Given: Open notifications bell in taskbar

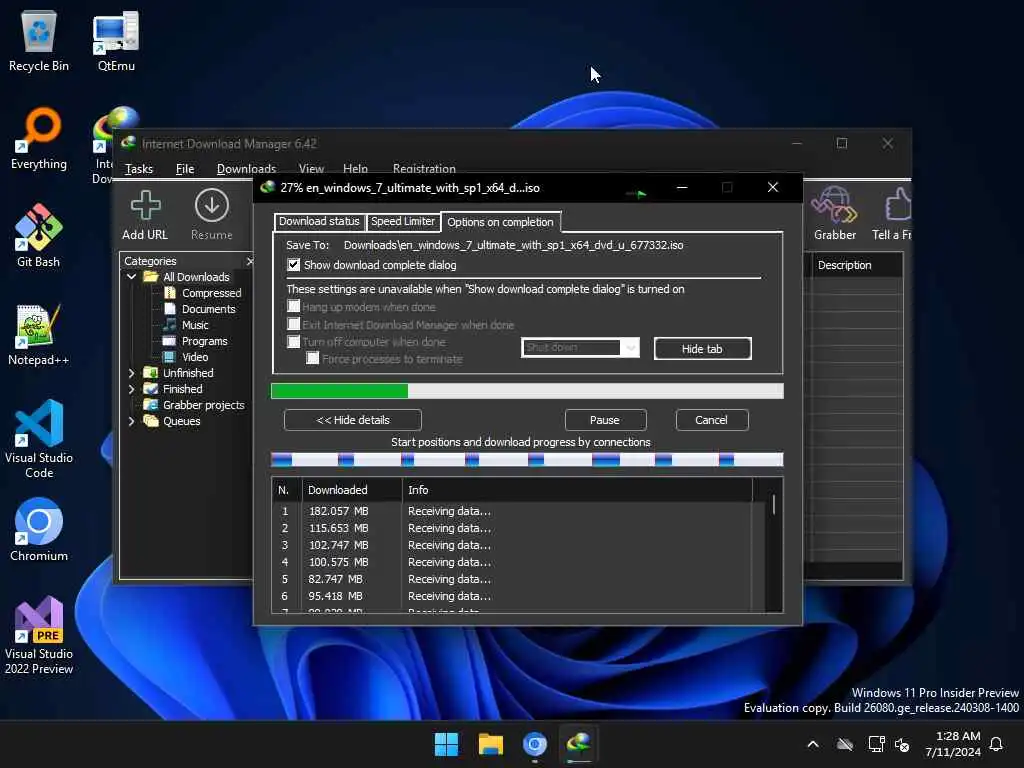Looking at the screenshot, I should 997,744.
